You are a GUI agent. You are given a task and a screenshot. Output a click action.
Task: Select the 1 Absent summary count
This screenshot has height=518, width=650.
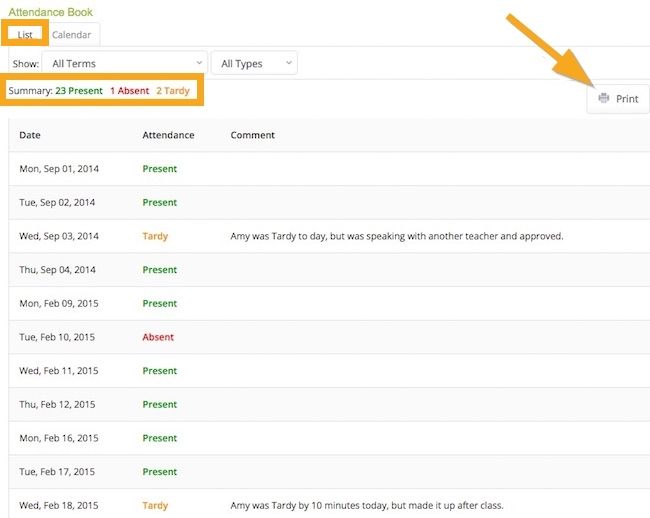click(129, 91)
